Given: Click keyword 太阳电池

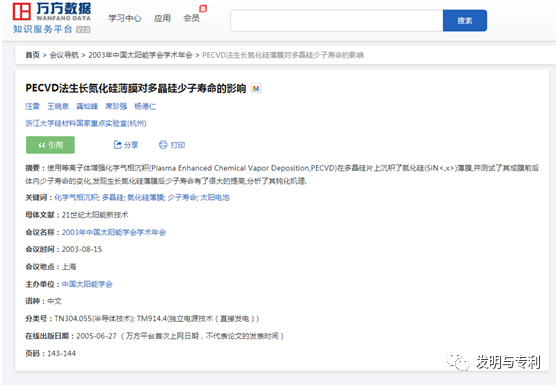Looking at the screenshot, I should click(215, 197).
